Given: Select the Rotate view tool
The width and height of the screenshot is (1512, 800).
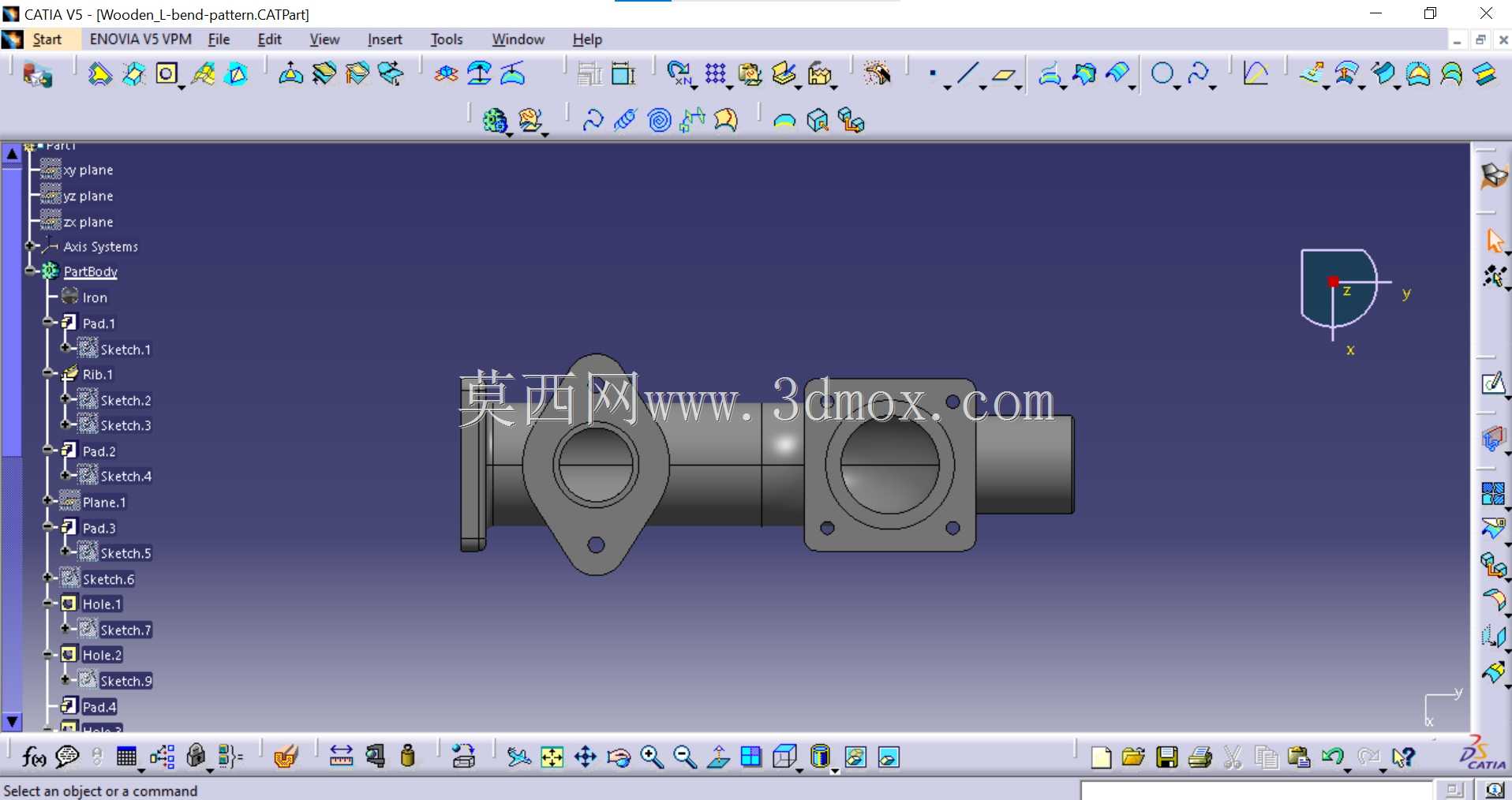Looking at the screenshot, I should [x=619, y=757].
